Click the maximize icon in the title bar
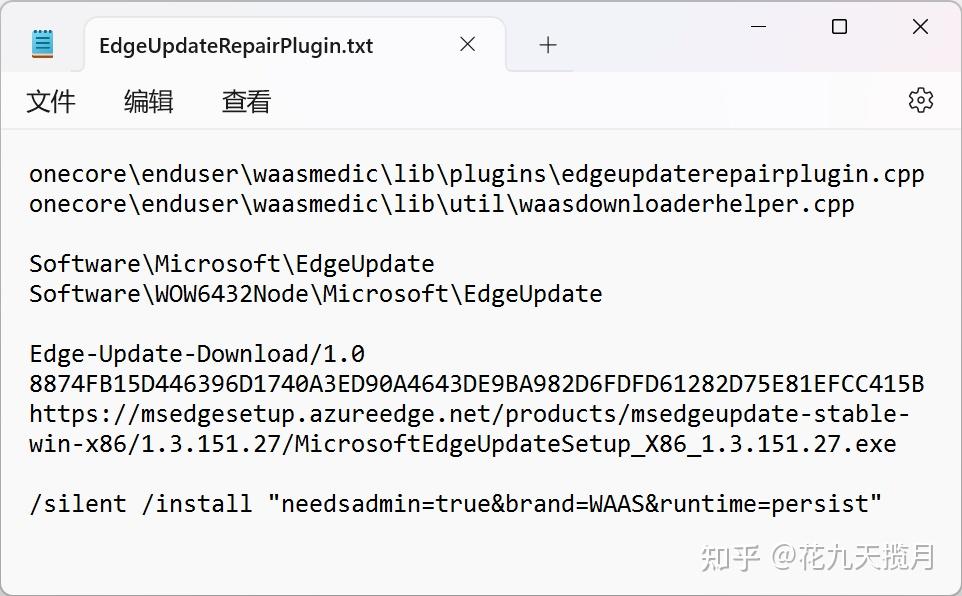Screen dimensions: 962x596 (838, 27)
